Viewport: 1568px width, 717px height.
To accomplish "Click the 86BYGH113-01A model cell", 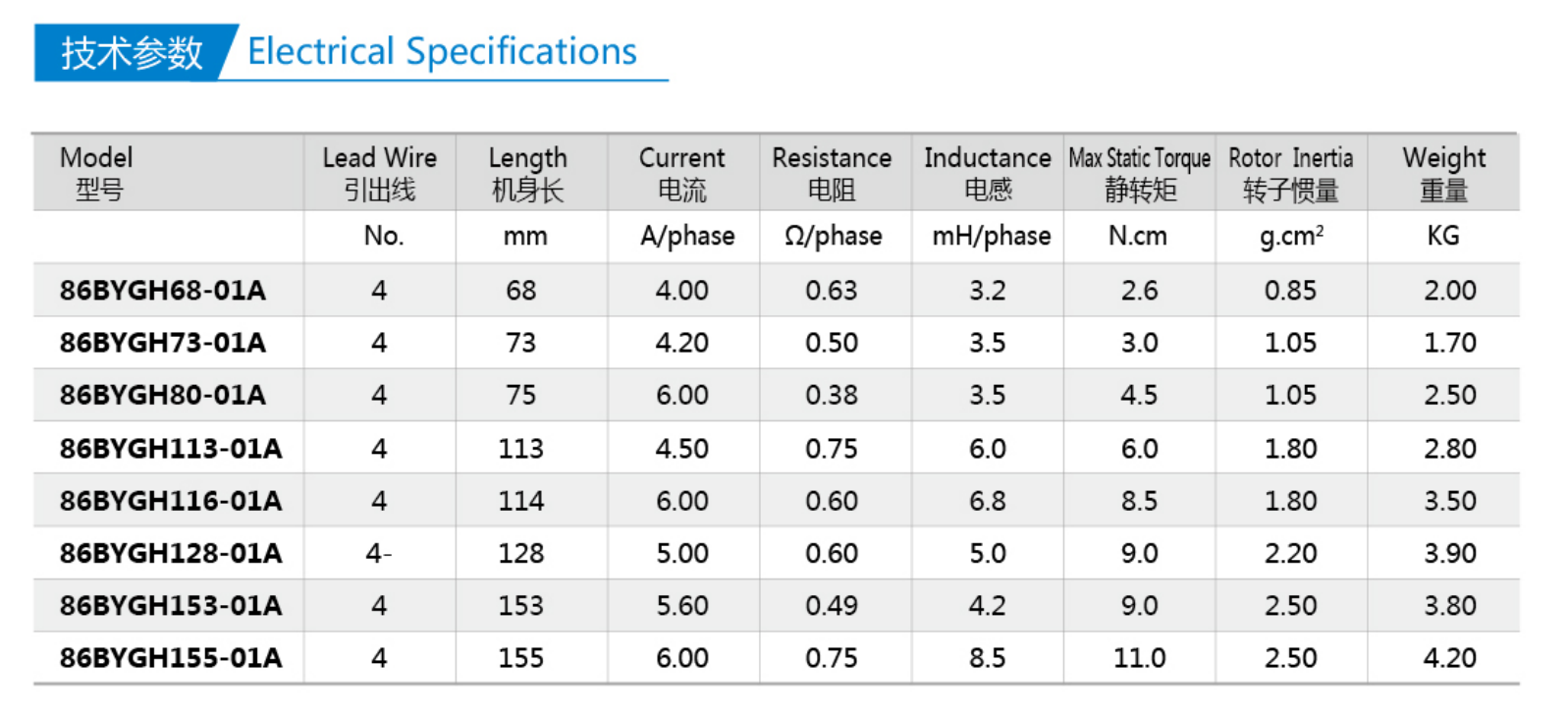I will (x=170, y=448).
